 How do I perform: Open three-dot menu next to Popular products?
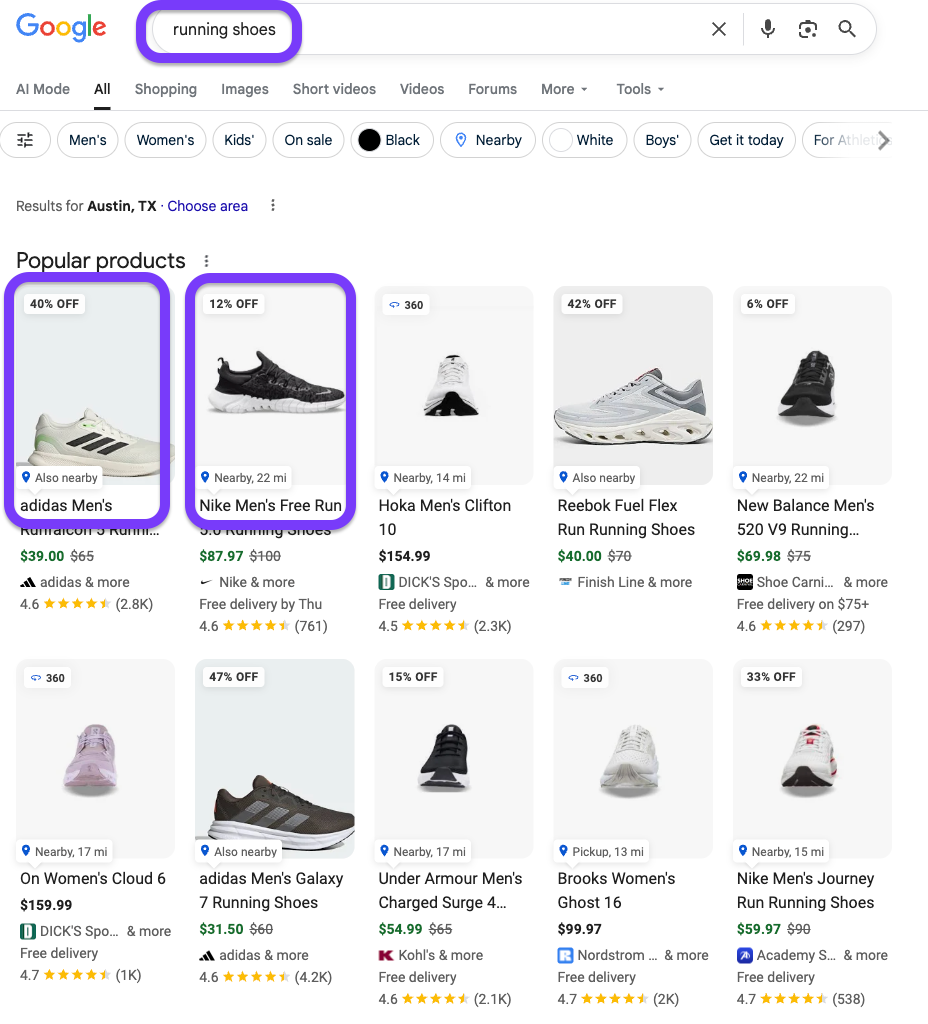(x=207, y=261)
